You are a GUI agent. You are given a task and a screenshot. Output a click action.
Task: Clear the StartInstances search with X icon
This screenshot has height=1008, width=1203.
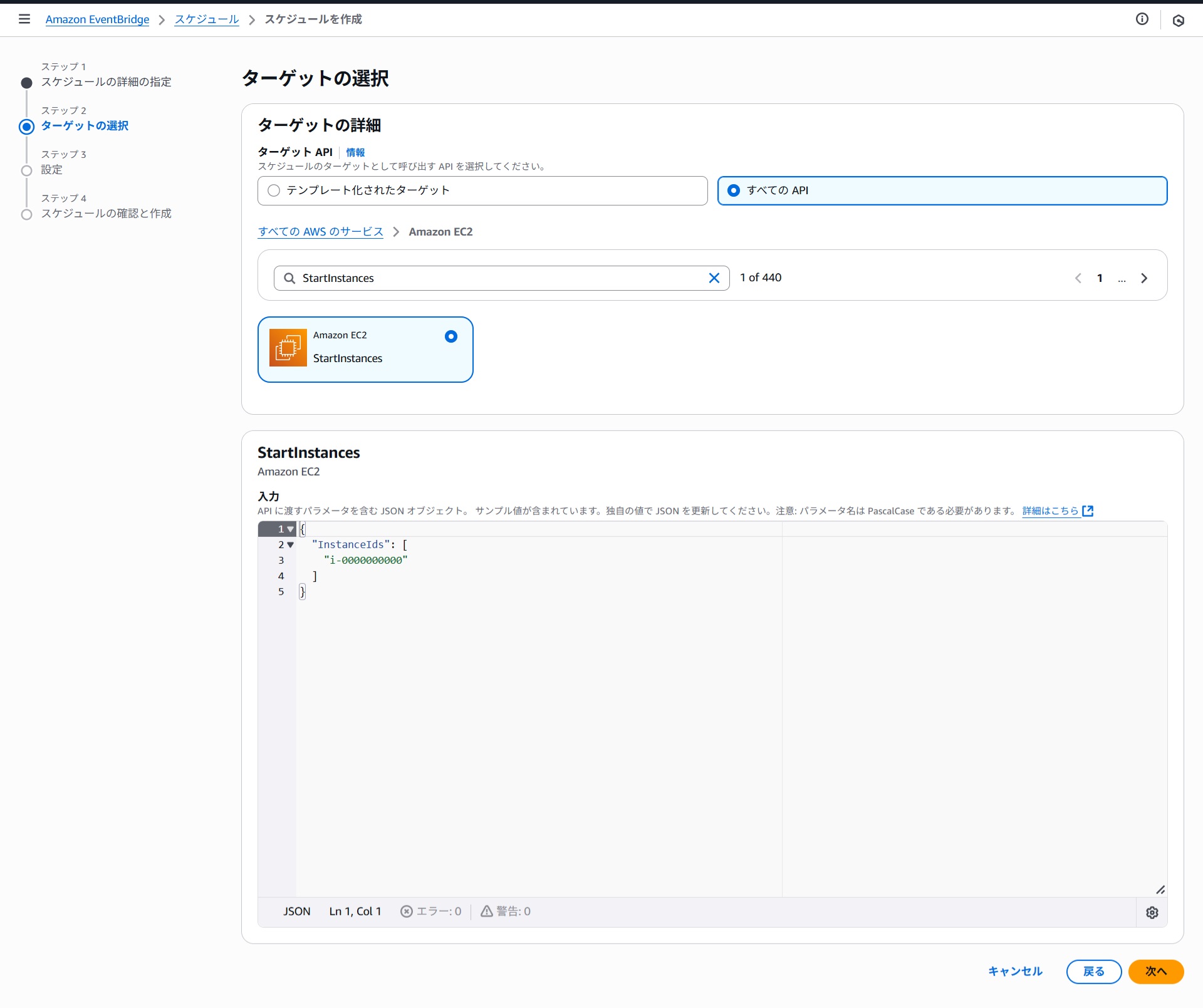[714, 278]
